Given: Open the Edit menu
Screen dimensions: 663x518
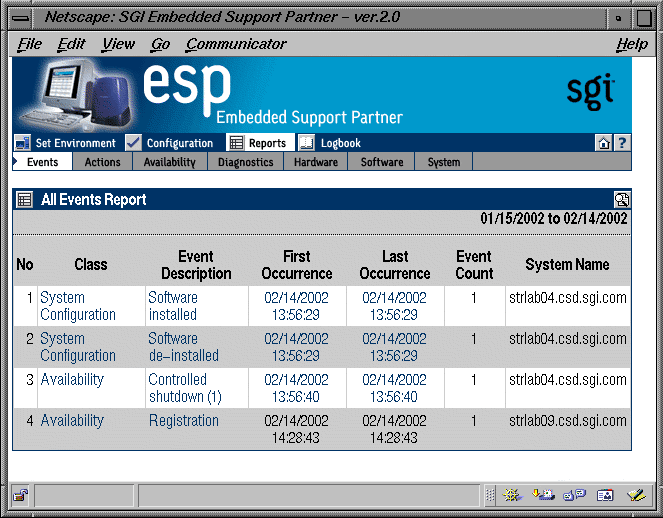Looking at the screenshot, I should pos(71,44).
